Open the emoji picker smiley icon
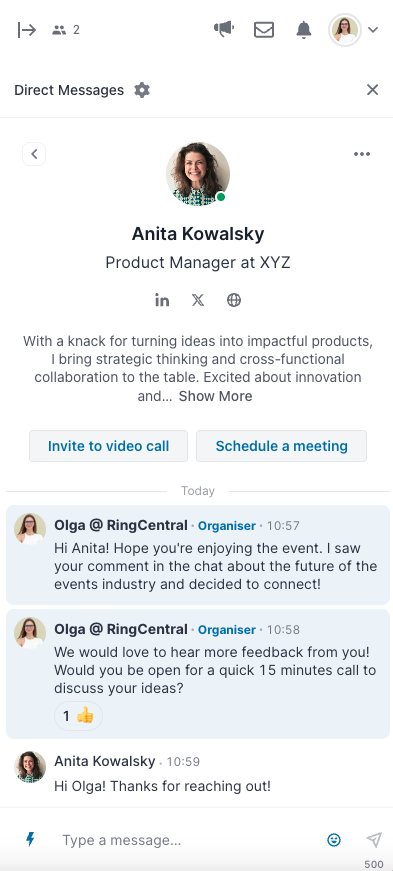Image resolution: width=393 pixels, height=871 pixels. 334,840
